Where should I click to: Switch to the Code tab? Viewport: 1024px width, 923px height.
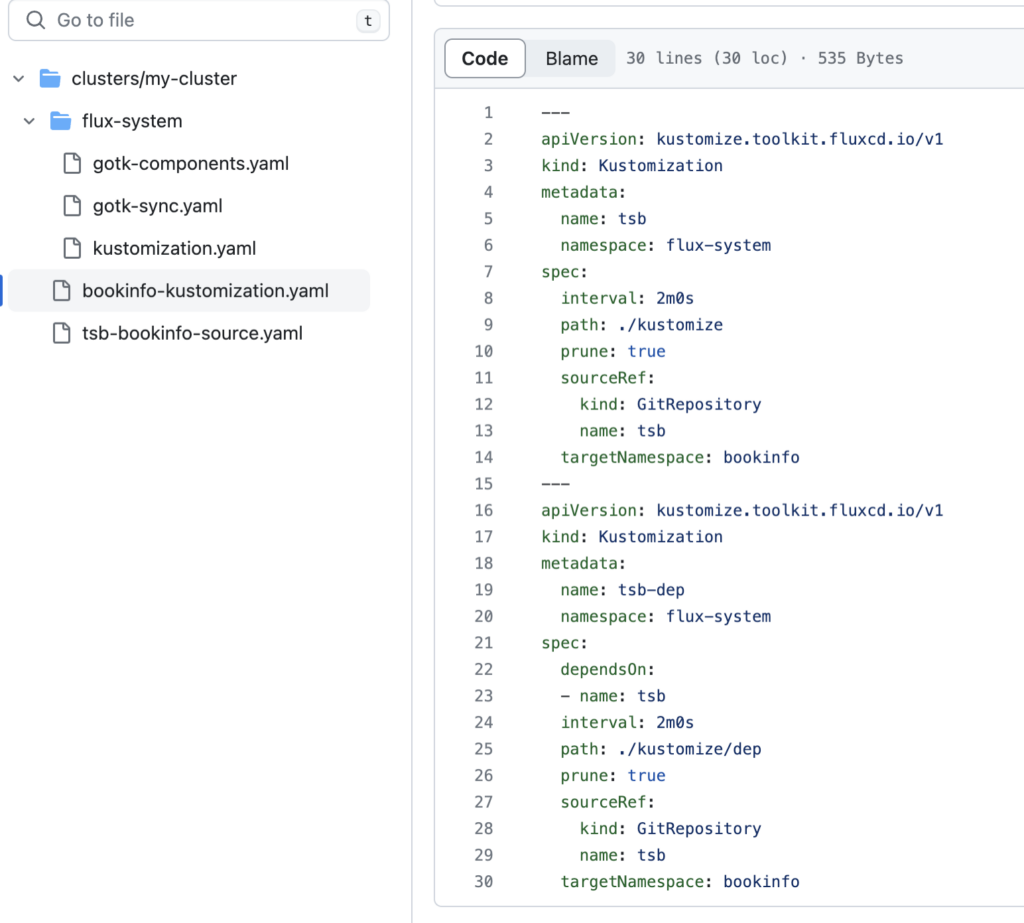click(x=485, y=58)
